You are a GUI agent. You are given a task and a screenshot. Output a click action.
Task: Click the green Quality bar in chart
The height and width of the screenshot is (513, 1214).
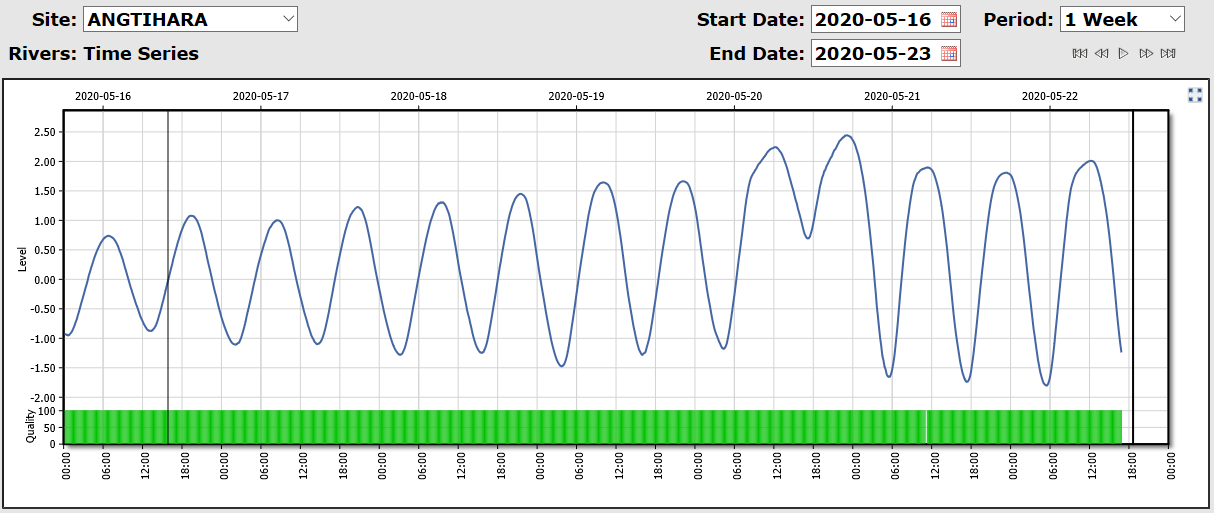click(x=500, y=427)
